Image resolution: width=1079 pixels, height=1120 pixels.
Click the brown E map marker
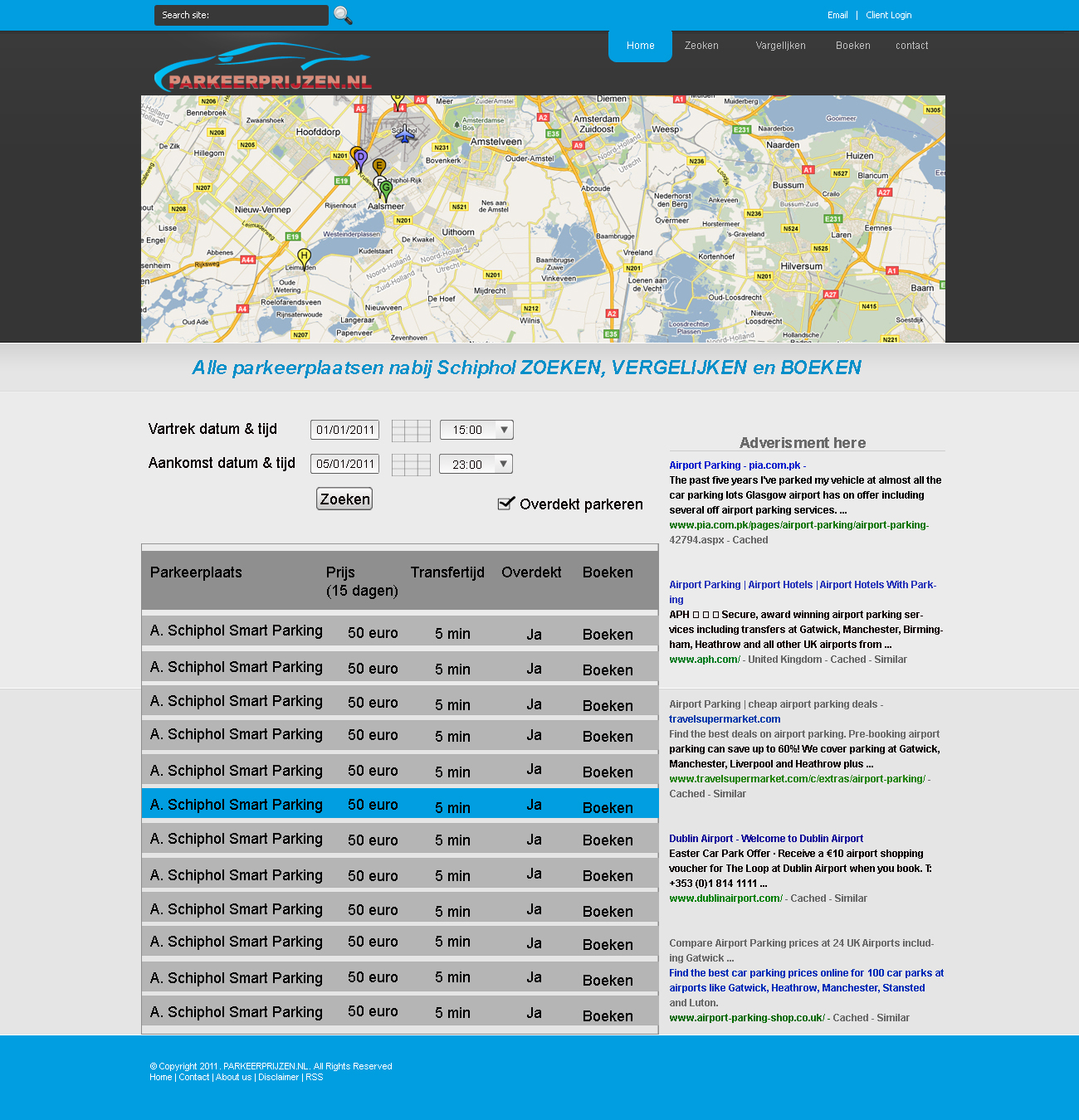379,167
